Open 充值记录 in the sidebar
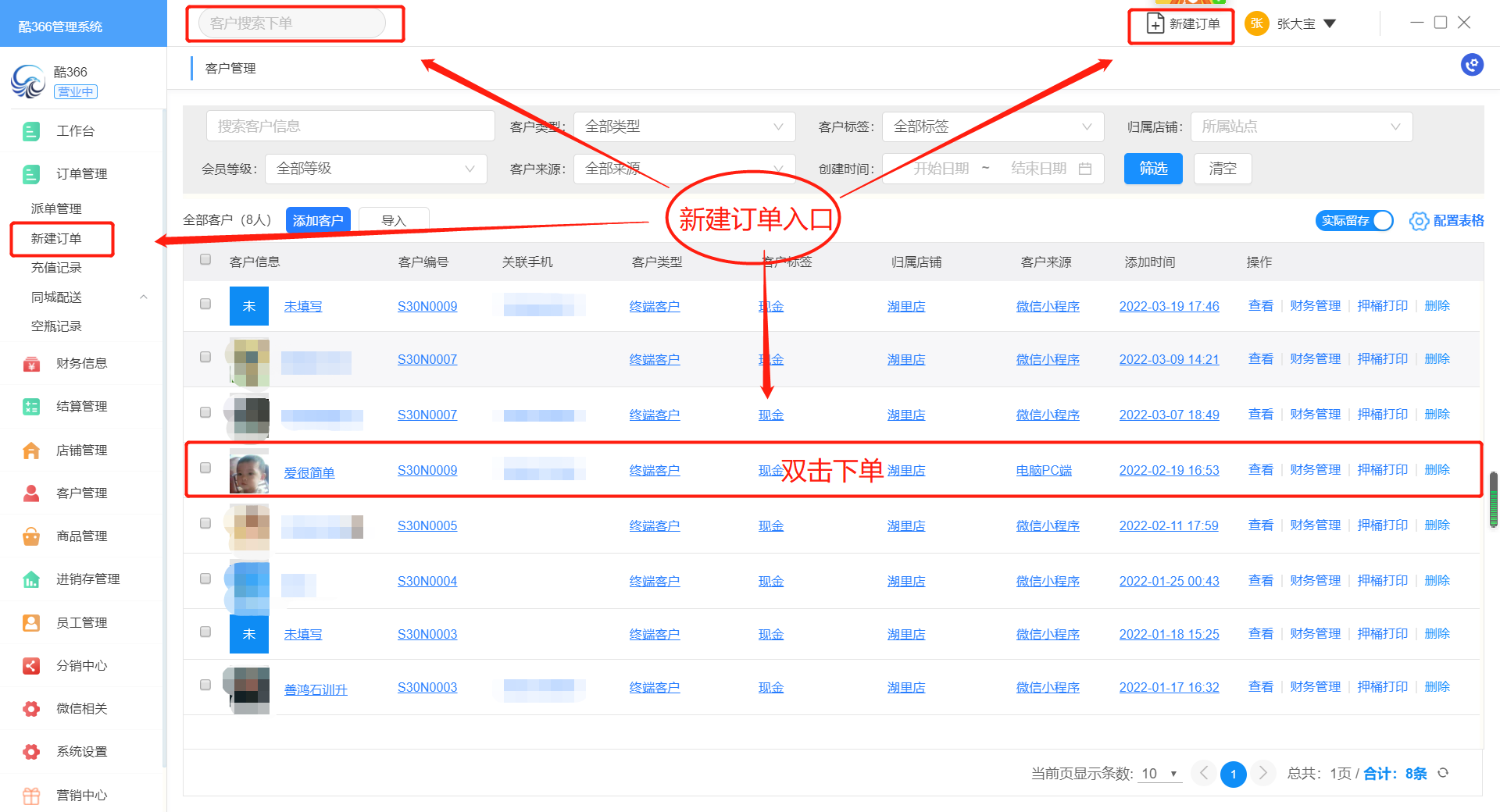 pyautogui.click(x=56, y=268)
